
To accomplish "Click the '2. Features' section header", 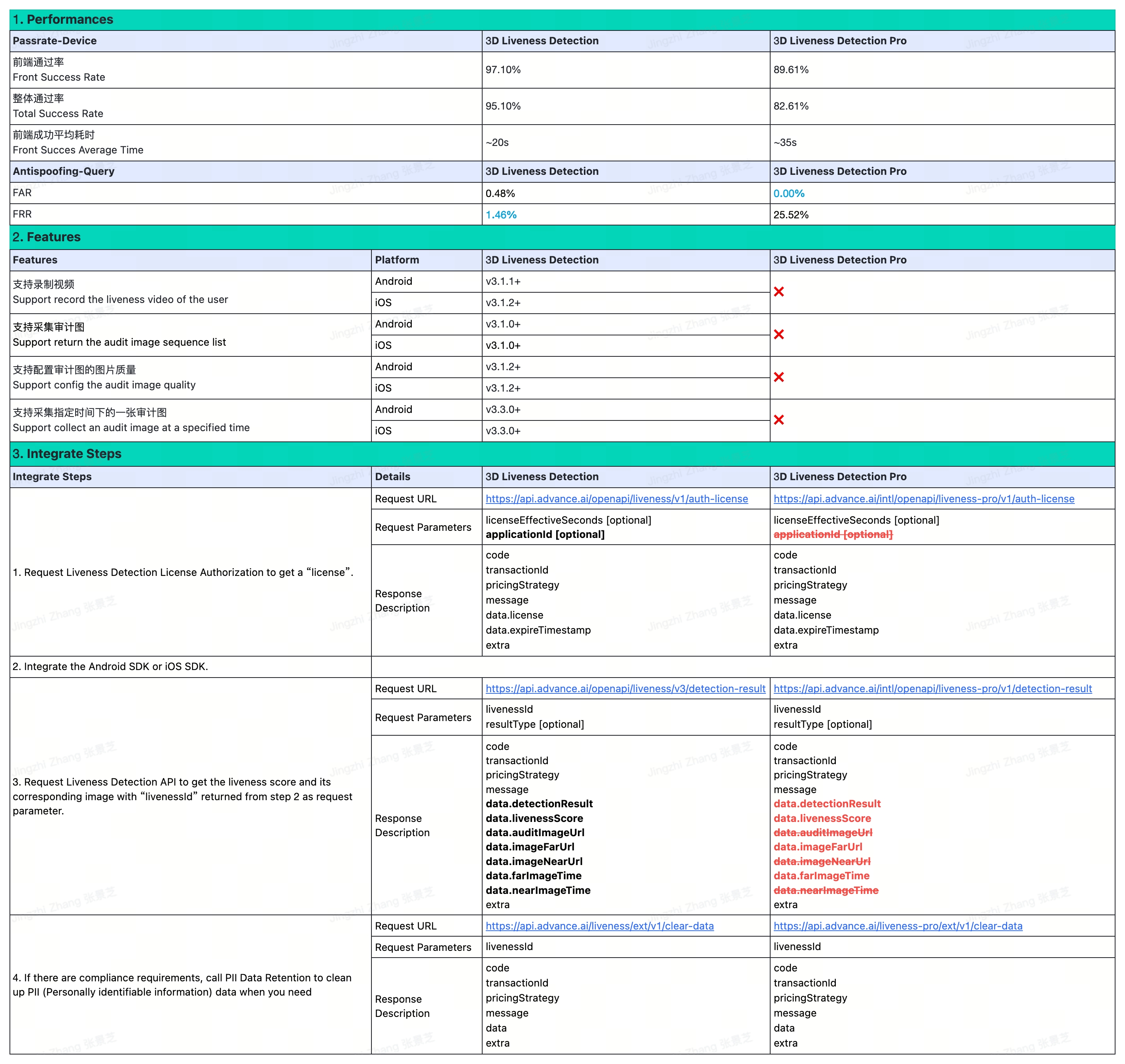I will pyautogui.click(x=47, y=237).
